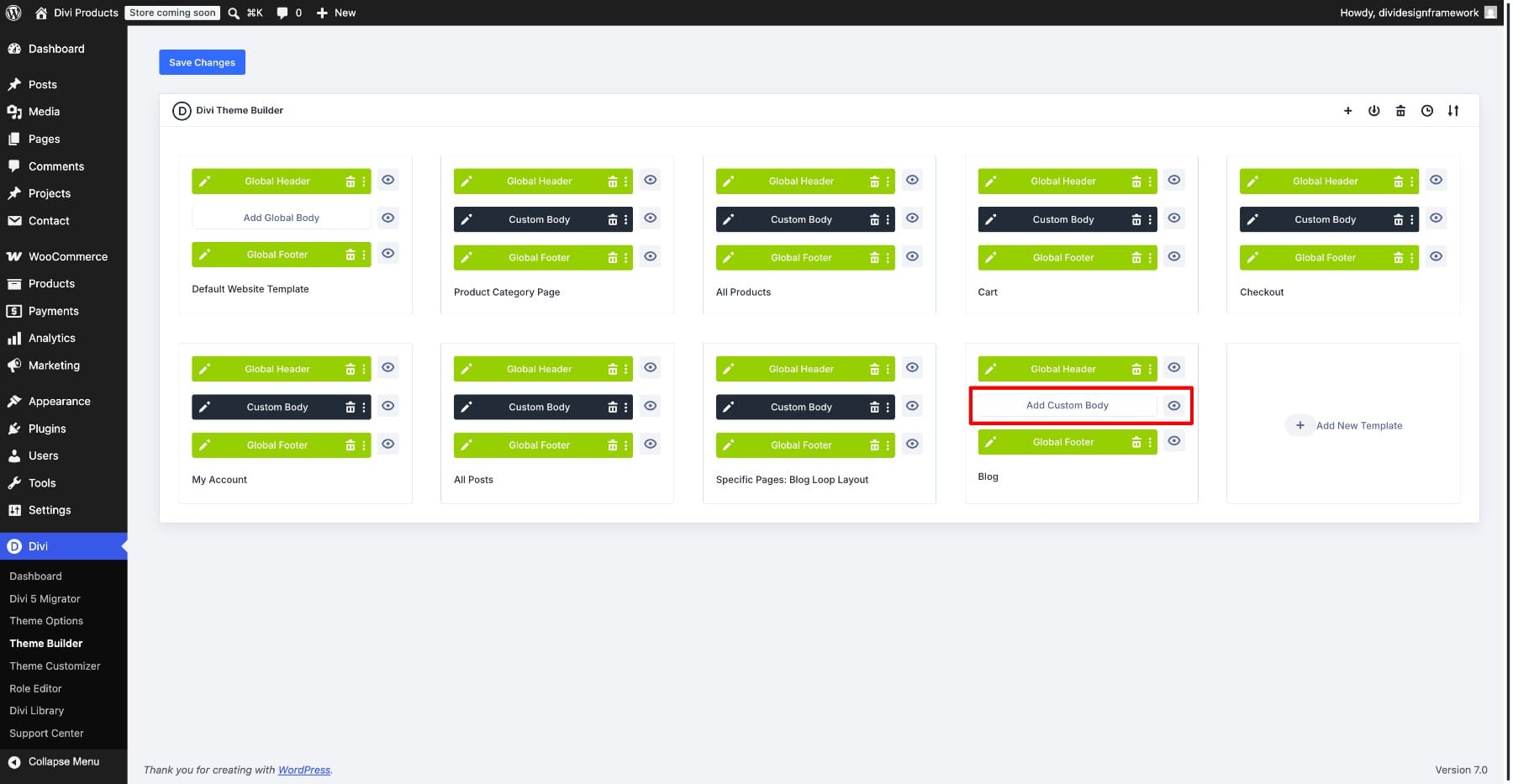The image size is (1513, 784).
Task: Open Divi 5 Migrator submenu item
Action: (45, 599)
